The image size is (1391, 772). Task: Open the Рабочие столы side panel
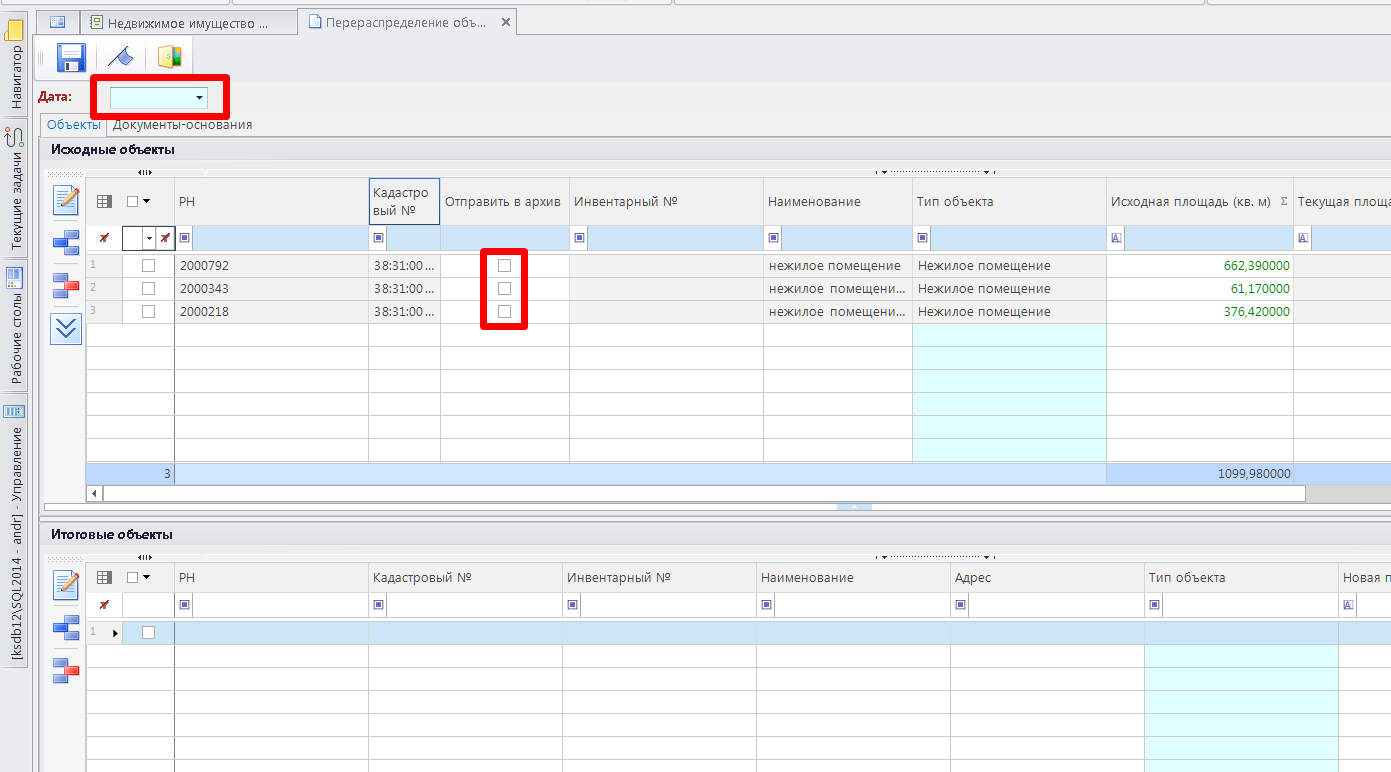tap(15, 325)
